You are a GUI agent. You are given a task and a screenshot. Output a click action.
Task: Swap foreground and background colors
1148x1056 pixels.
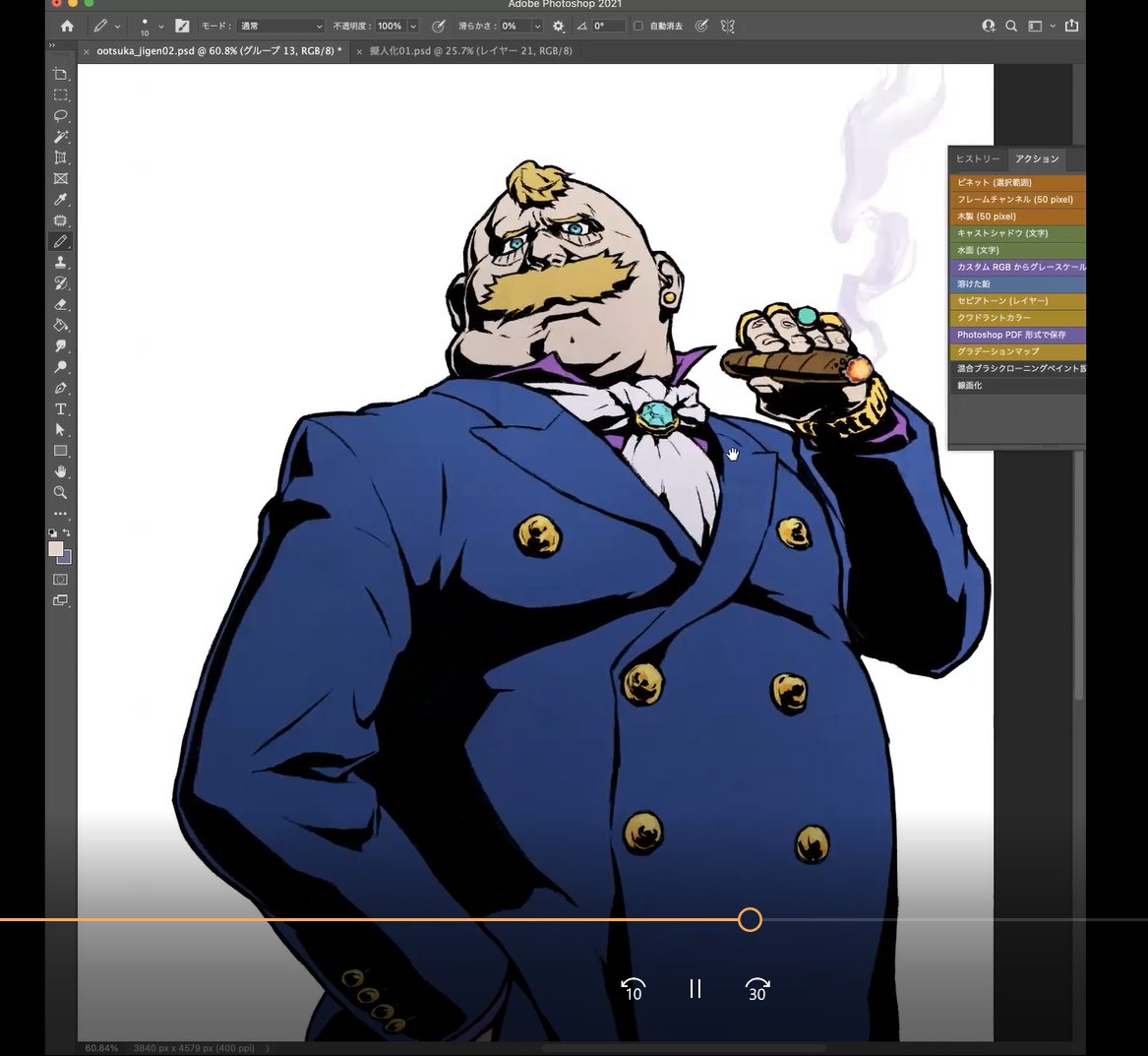(x=67, y=532)
